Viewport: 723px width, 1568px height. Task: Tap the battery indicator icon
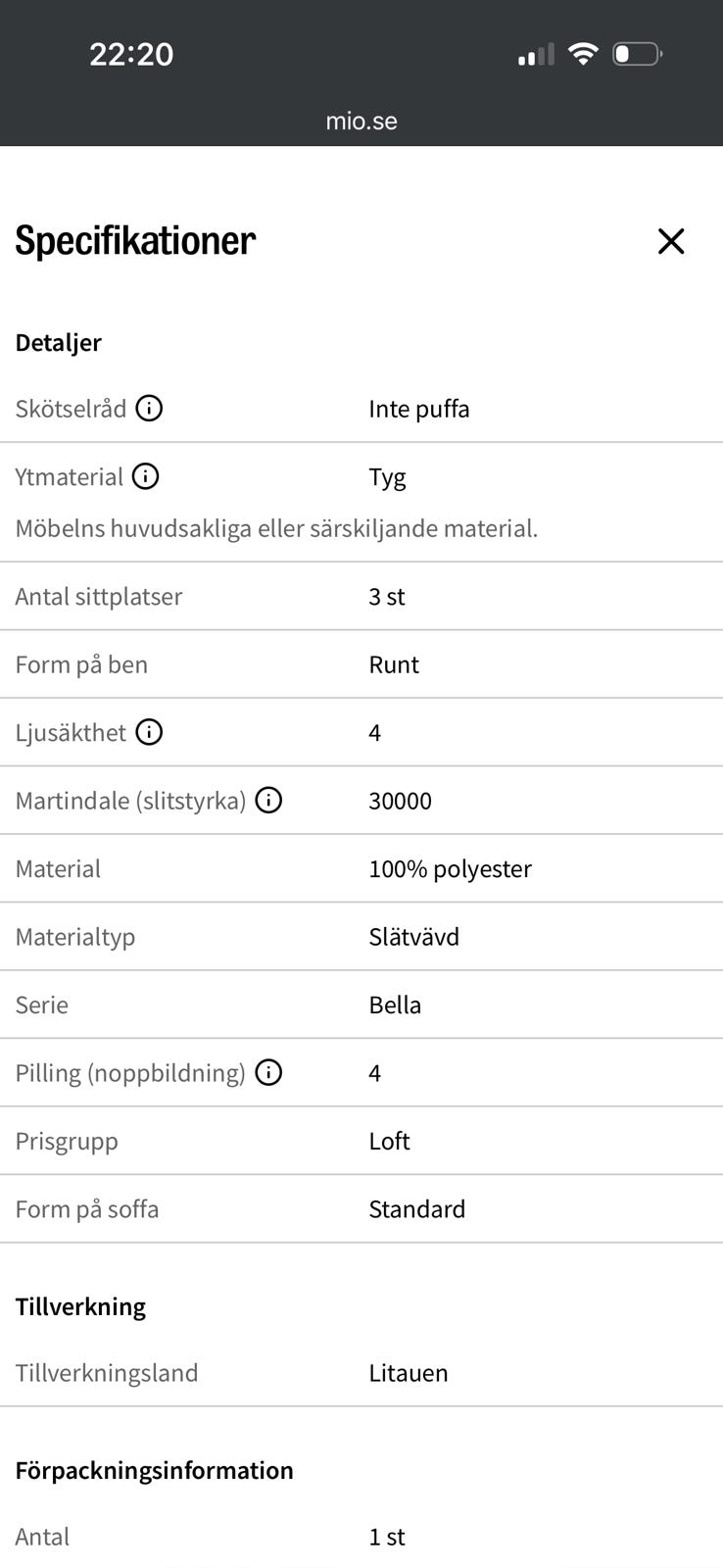coord(638,54)
